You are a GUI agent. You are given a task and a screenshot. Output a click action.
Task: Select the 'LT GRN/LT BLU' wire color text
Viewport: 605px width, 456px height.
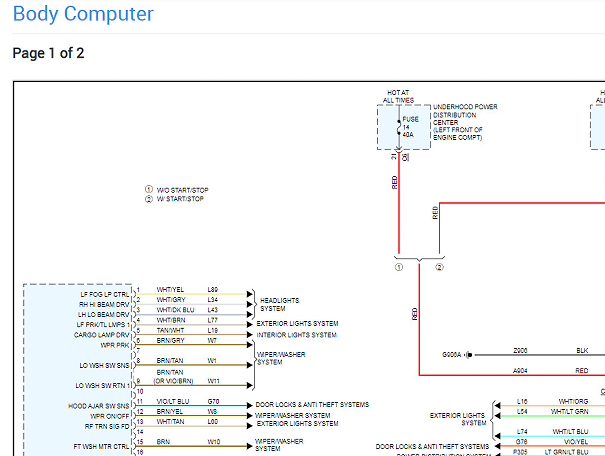(x=566, y=452)
